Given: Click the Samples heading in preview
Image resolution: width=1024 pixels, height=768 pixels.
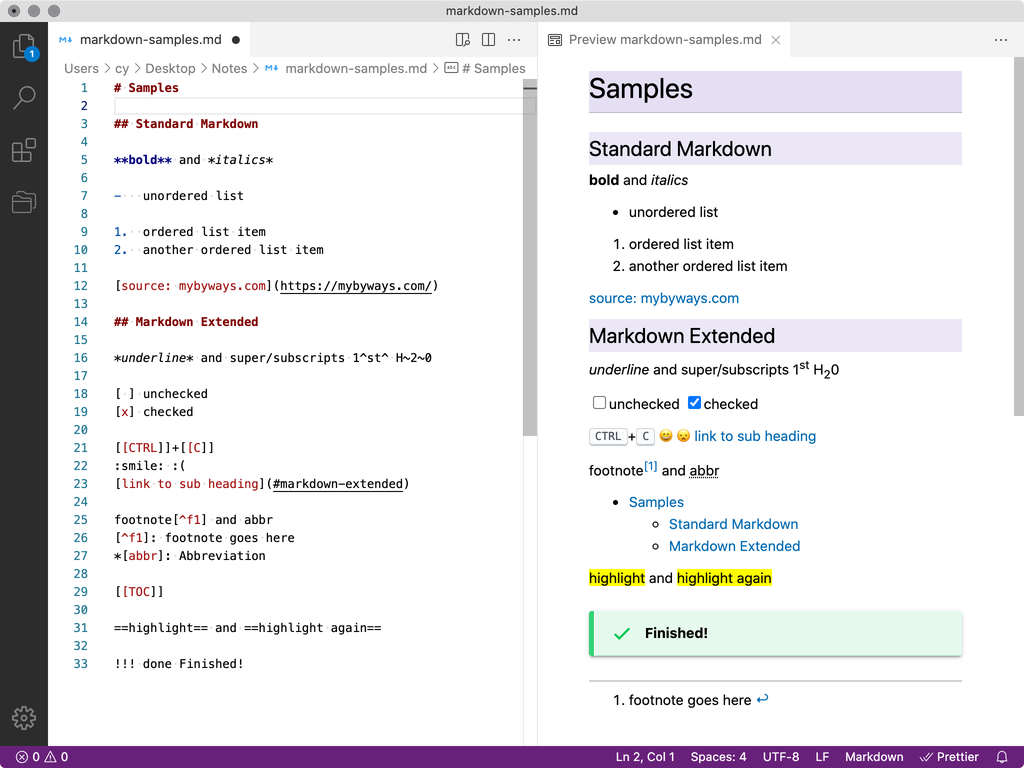Looking at the screenshot, I should click(x=640, y=89).
